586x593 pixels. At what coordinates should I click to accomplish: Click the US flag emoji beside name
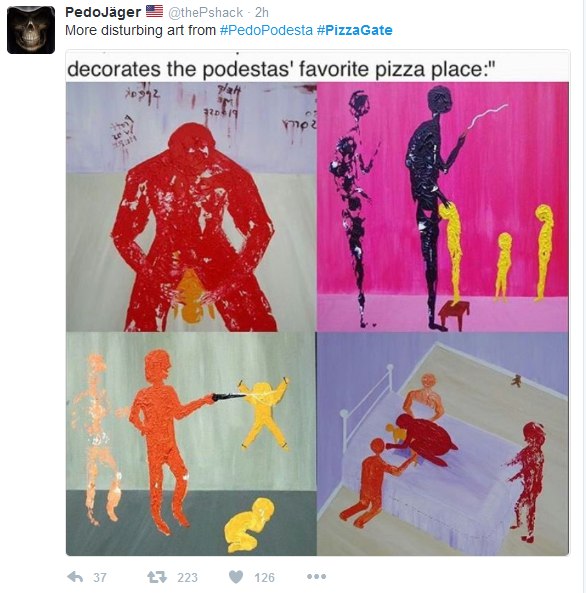pyautogui.click(x=154, y=11)
